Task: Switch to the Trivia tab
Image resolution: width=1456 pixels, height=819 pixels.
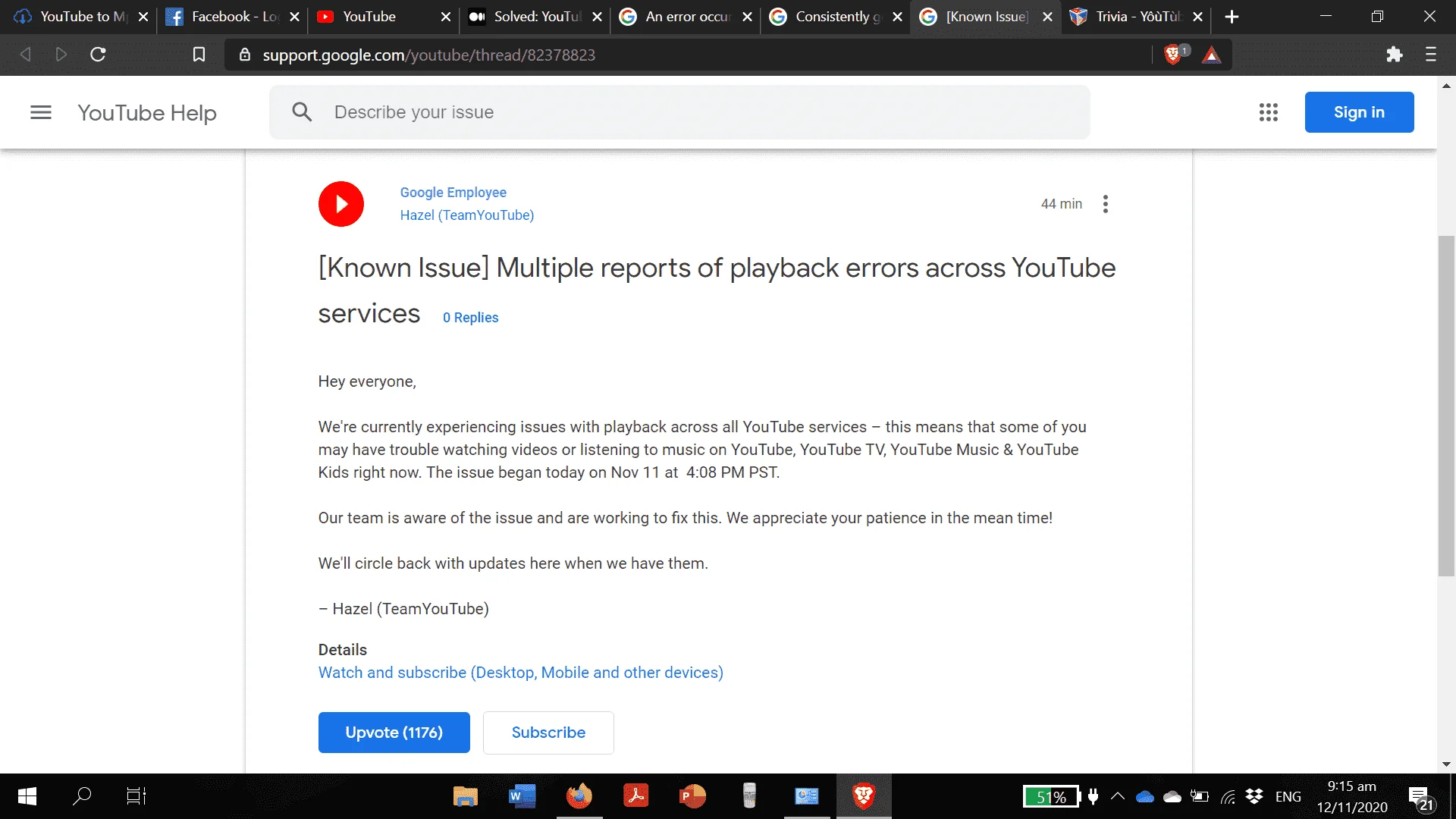Action: (x=1135, y=17)
